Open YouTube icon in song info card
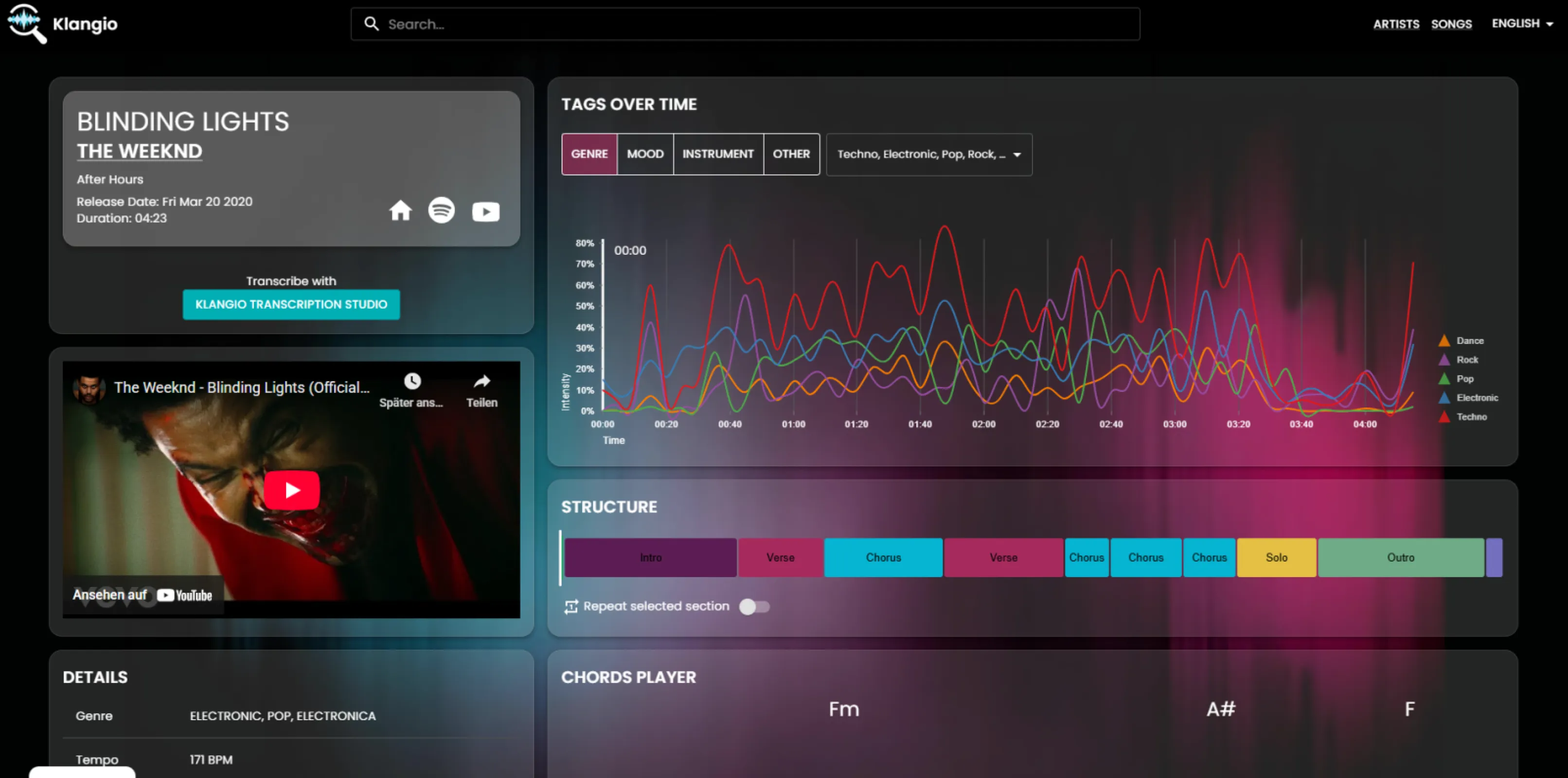1568x778 pixels. point(485,211)
